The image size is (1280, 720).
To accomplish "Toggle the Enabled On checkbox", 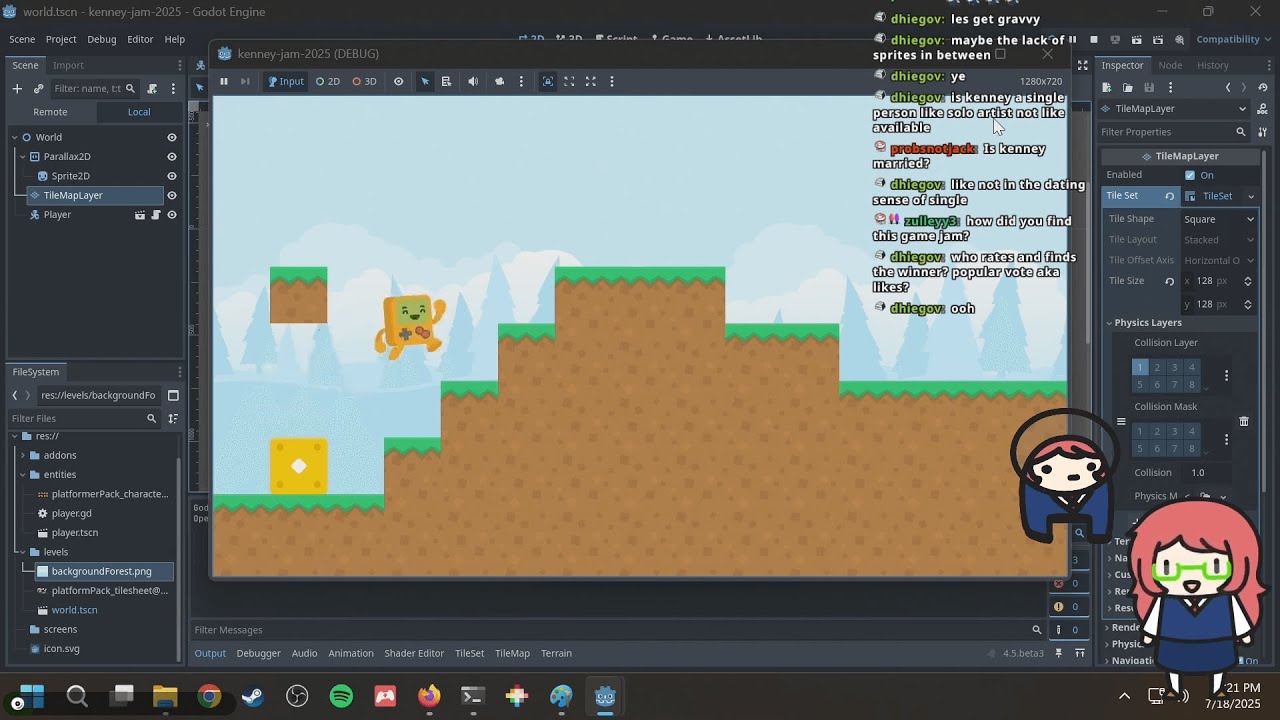I will pyautogui.click(x=1190, y=175).
